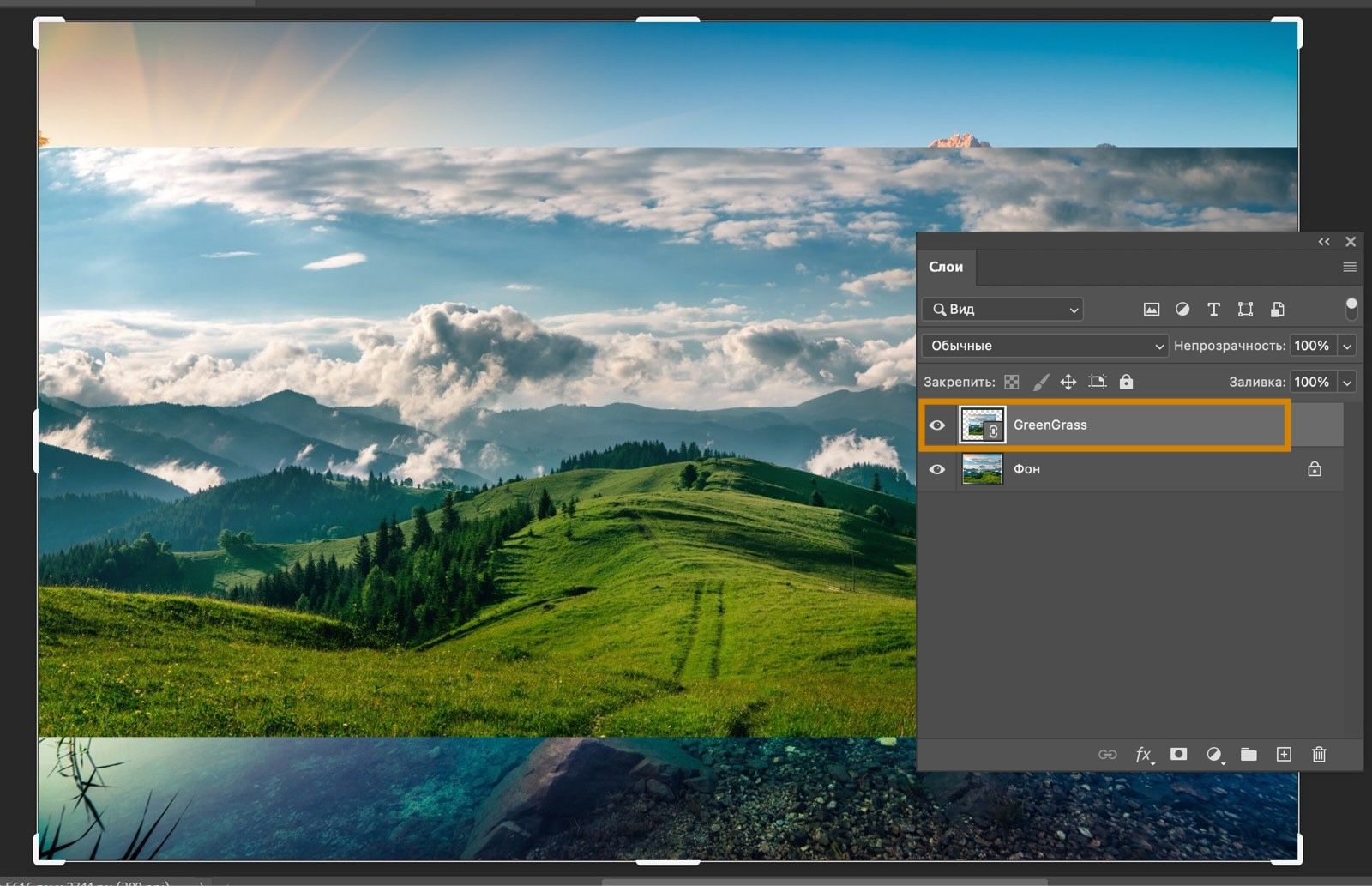Switch to the Слои tab
Screen dimensions: 1372x886
coord(945,267)
